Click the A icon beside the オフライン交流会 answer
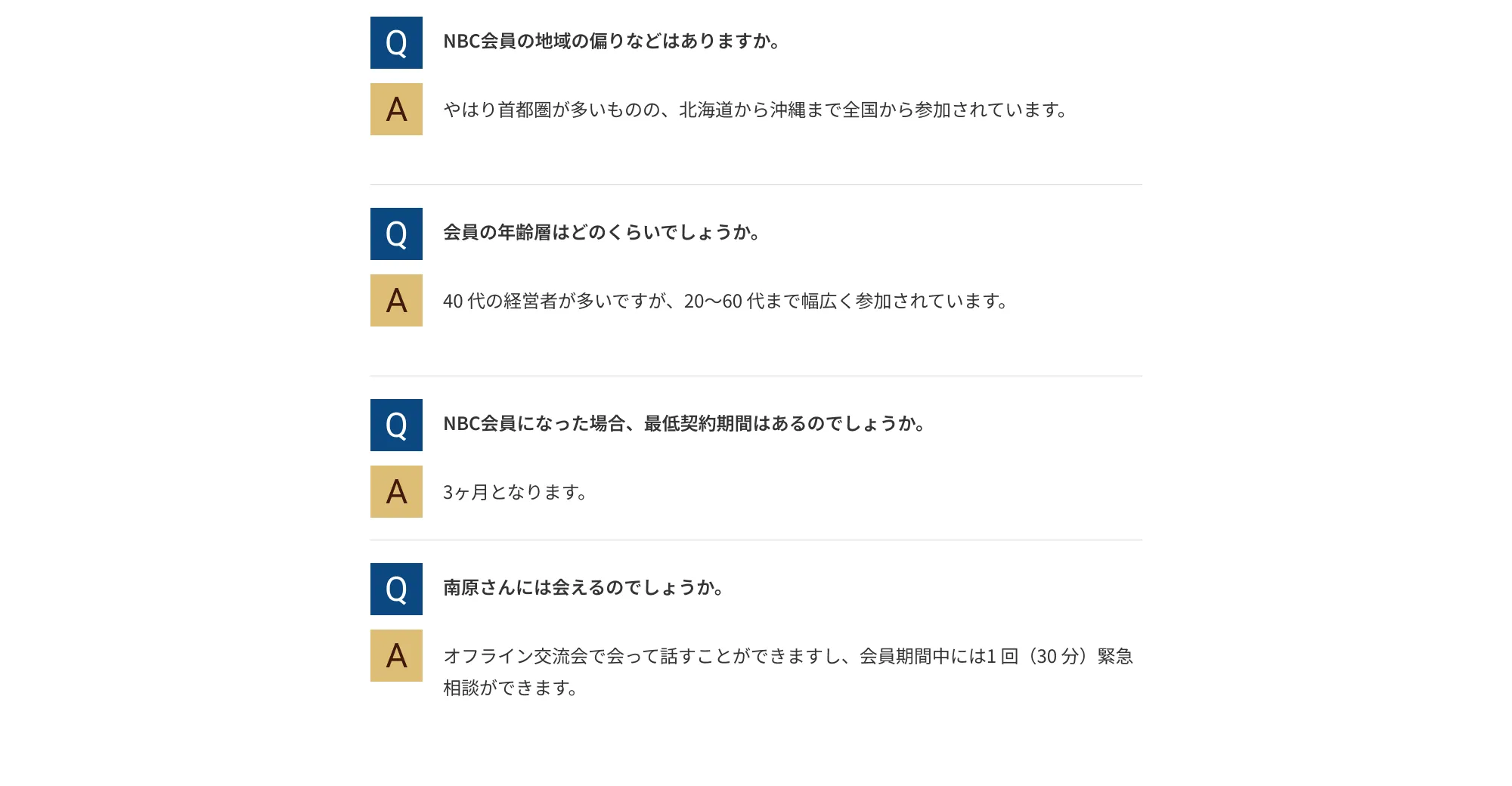Screen dimensions: 1512x786 point(396,656)
